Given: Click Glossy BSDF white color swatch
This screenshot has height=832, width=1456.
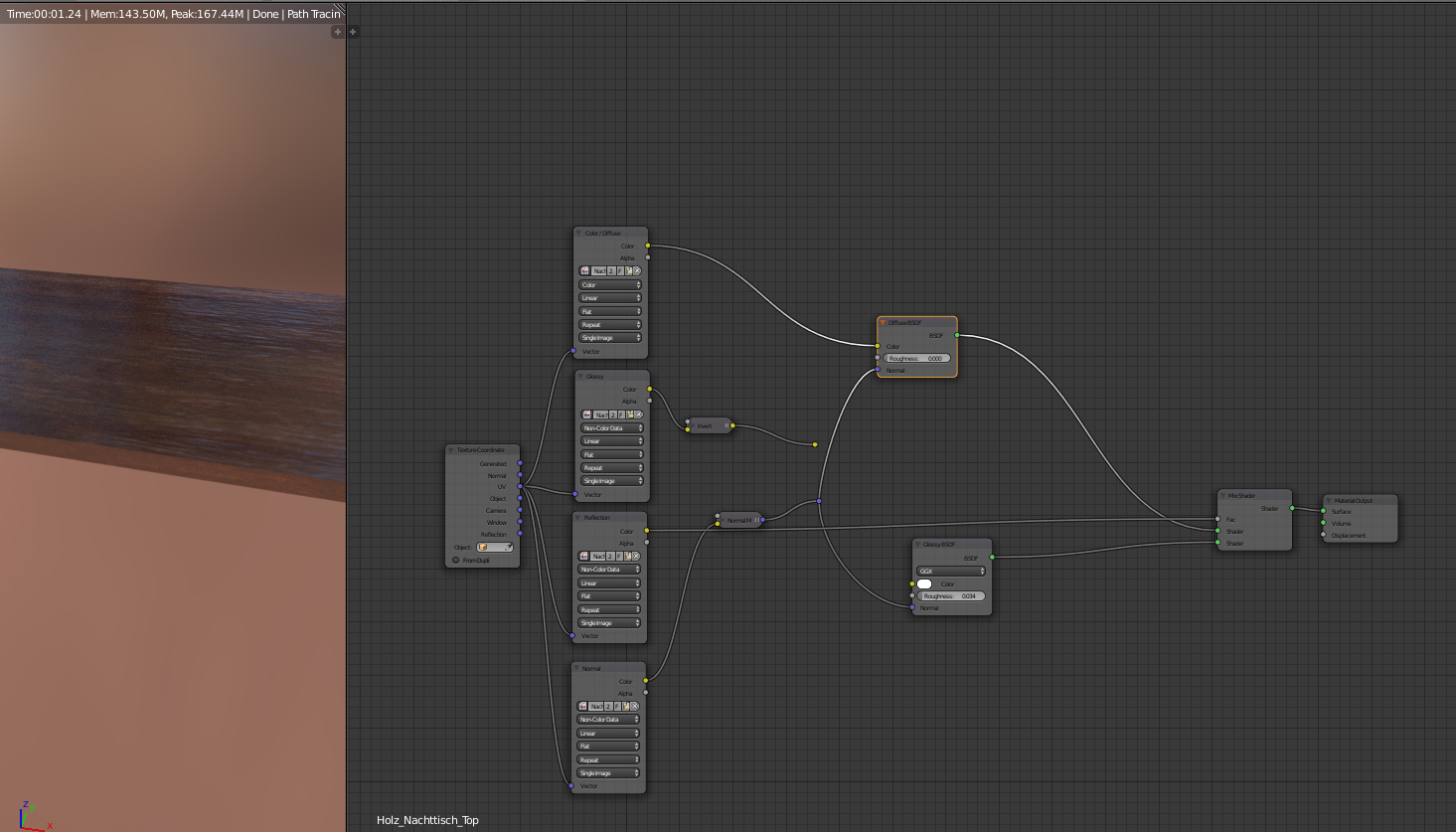Looking at the screenshot, I should click(924, 583).
